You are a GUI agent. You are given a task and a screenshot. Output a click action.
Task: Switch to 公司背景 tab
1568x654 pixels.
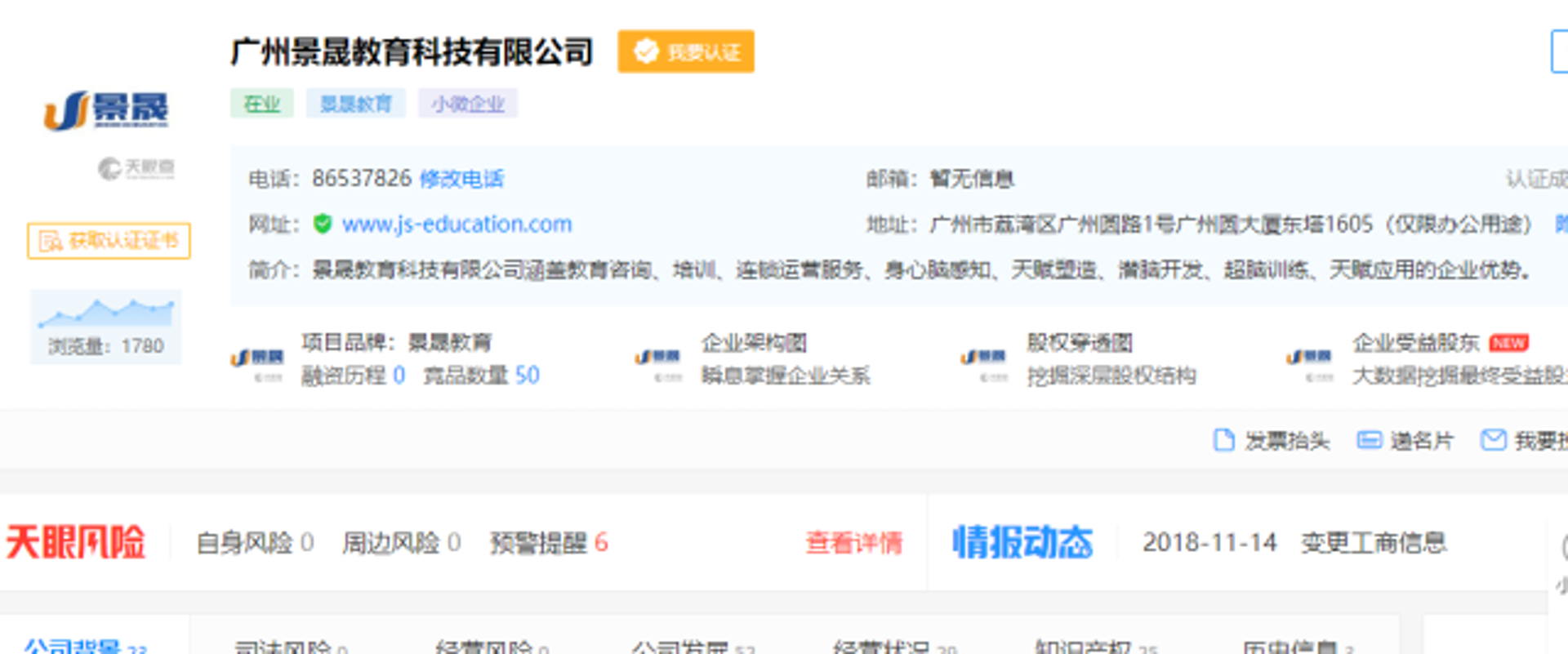(x=85, y=647)
